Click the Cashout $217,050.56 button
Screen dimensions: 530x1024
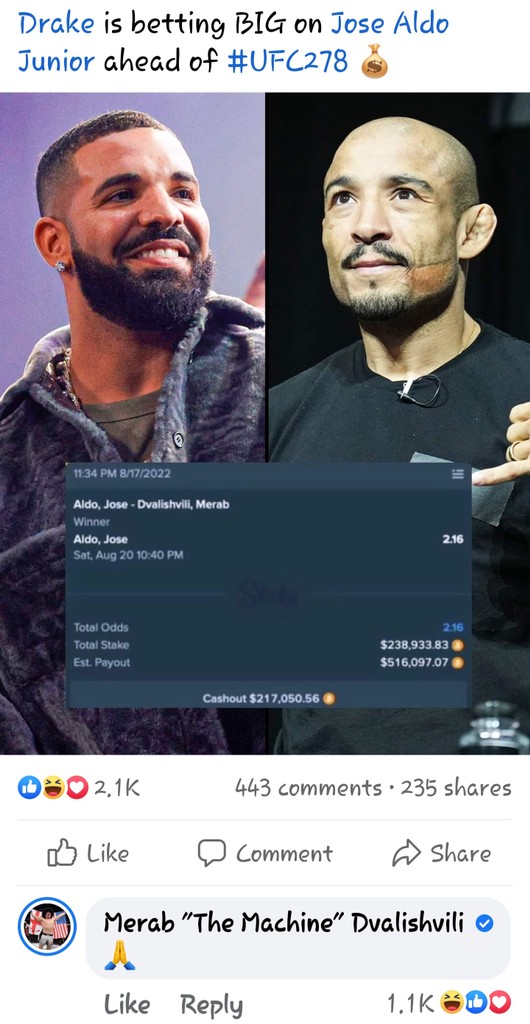[x=269, y=697]
